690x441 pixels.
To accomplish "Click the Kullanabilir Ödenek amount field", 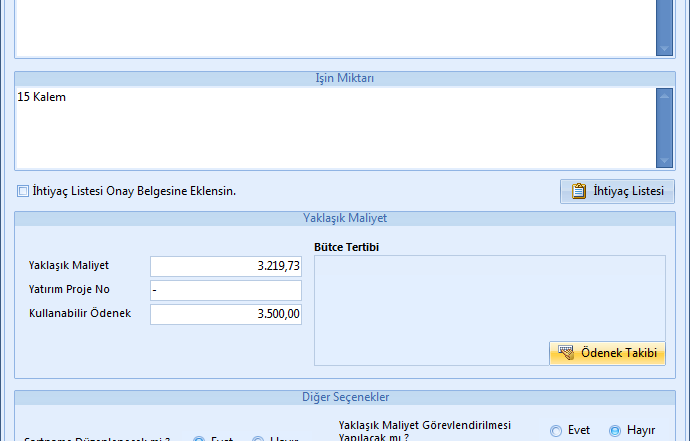I will pos(225,314).
